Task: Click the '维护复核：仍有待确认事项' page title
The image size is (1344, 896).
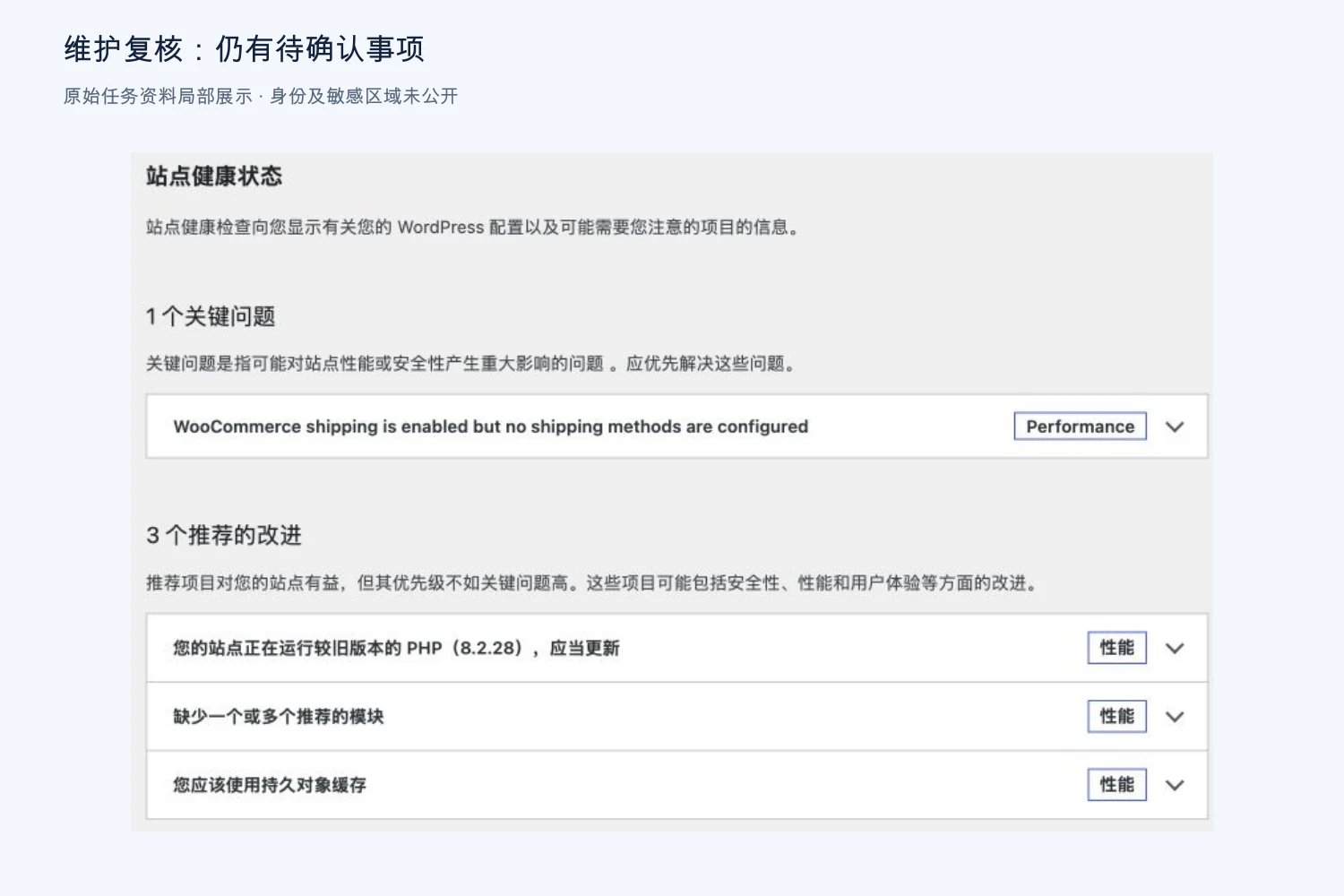Action: (244, 48)
